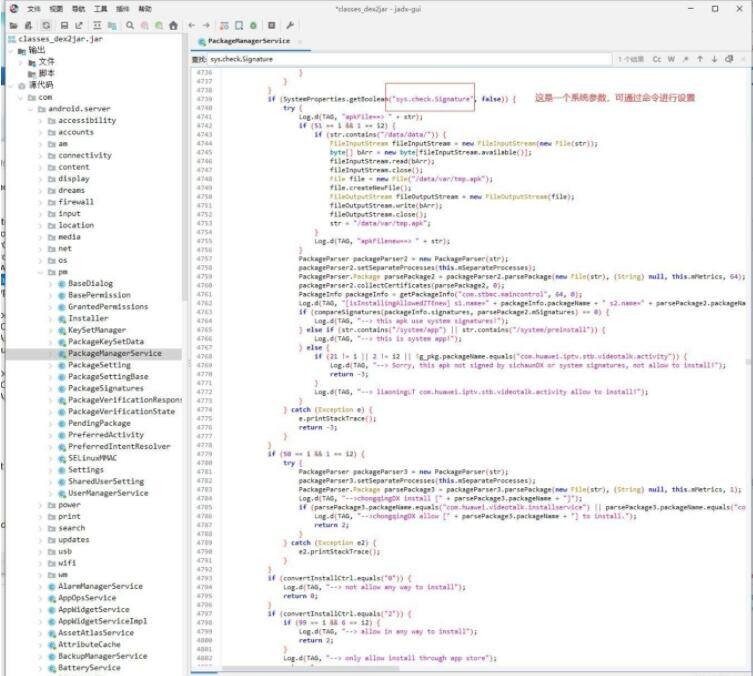Open class search toolbar icon
Screen dimensions: 753x676
pos(145,25)
